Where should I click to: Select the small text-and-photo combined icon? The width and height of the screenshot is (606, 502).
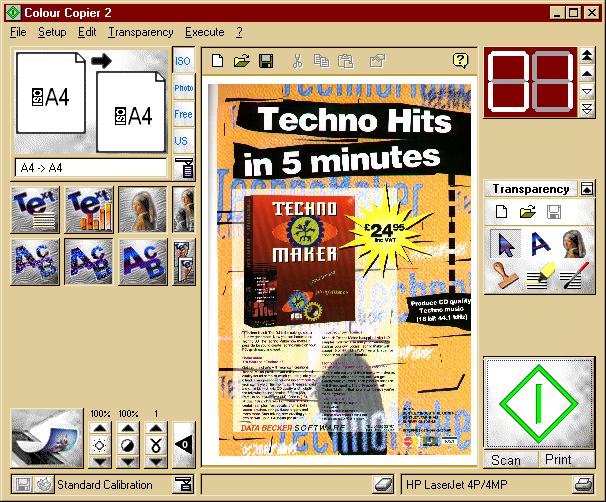[x=184, y=262]
